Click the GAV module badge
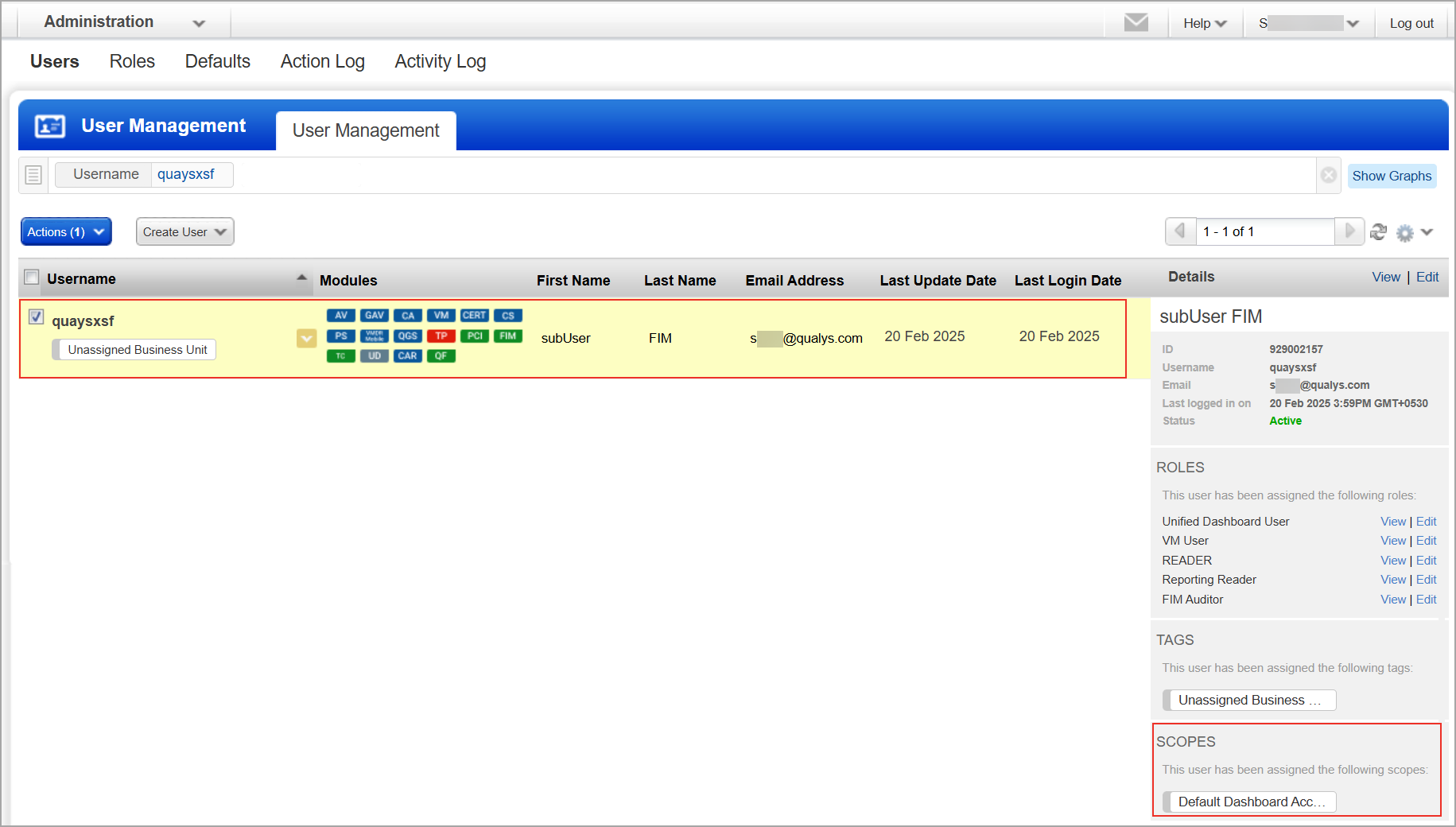Screen dimensions: 1456x827 (374, 316)
